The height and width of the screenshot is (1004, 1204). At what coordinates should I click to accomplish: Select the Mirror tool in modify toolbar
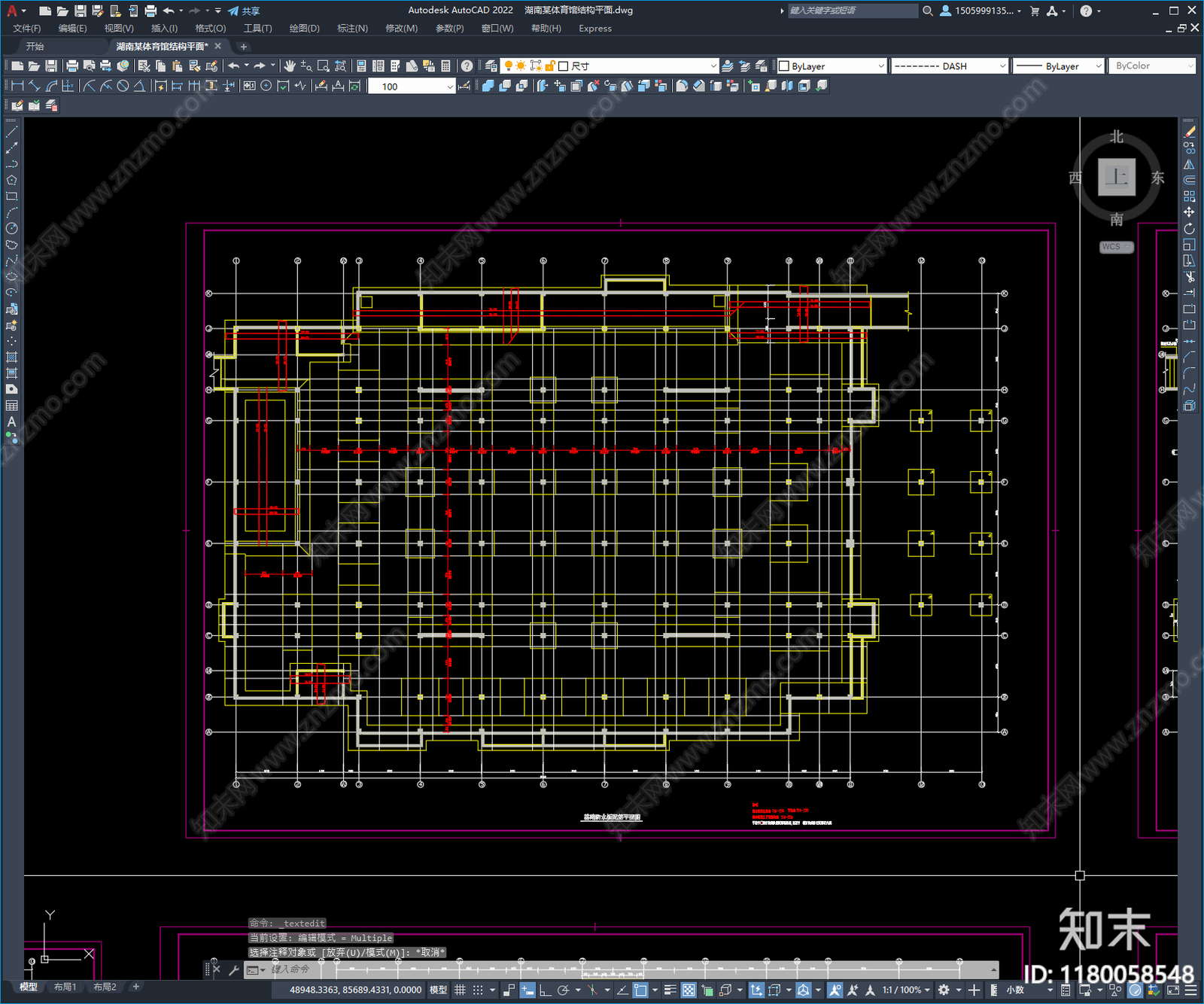[1189, 164]
